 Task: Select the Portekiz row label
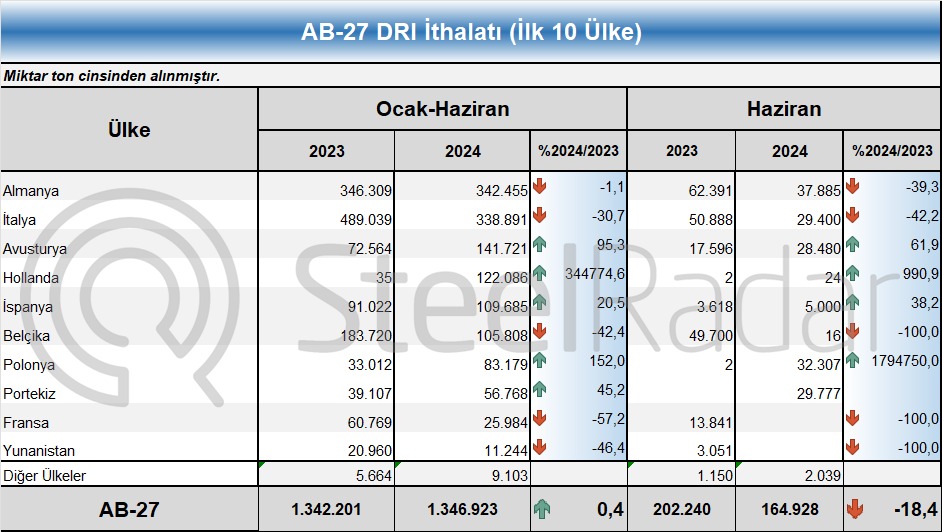click(x=29, y=394)
